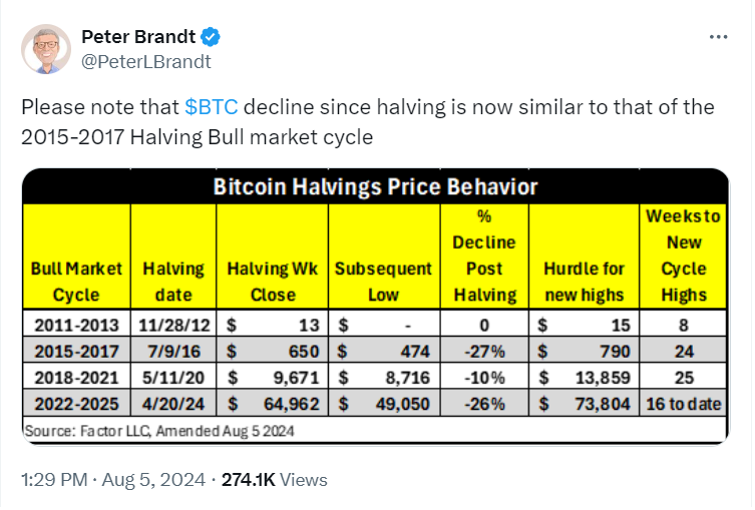755x510 pixels.
Task: Click the tweet text body
Action: [x=367, y=122]
